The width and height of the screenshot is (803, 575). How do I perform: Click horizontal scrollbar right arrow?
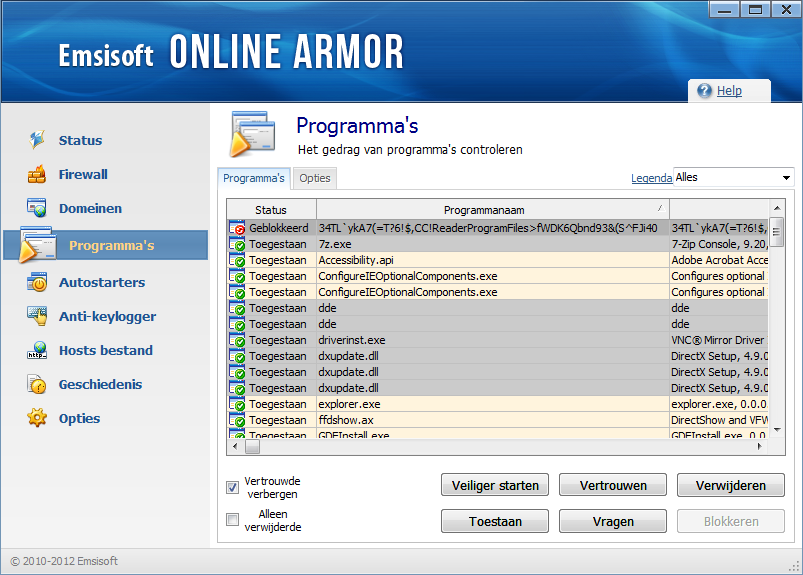pyautogui.click(x=760, y=446)
